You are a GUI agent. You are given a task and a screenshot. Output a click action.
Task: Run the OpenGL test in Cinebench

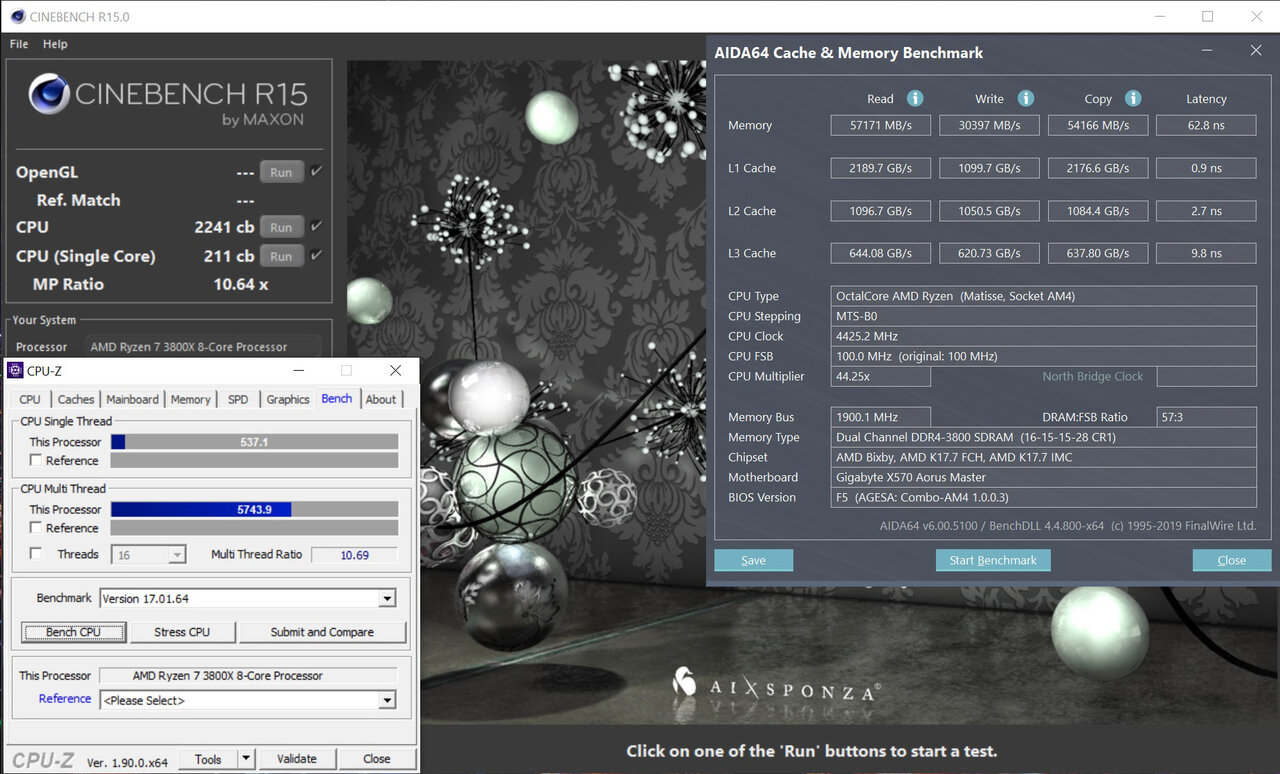pos(282,172)
